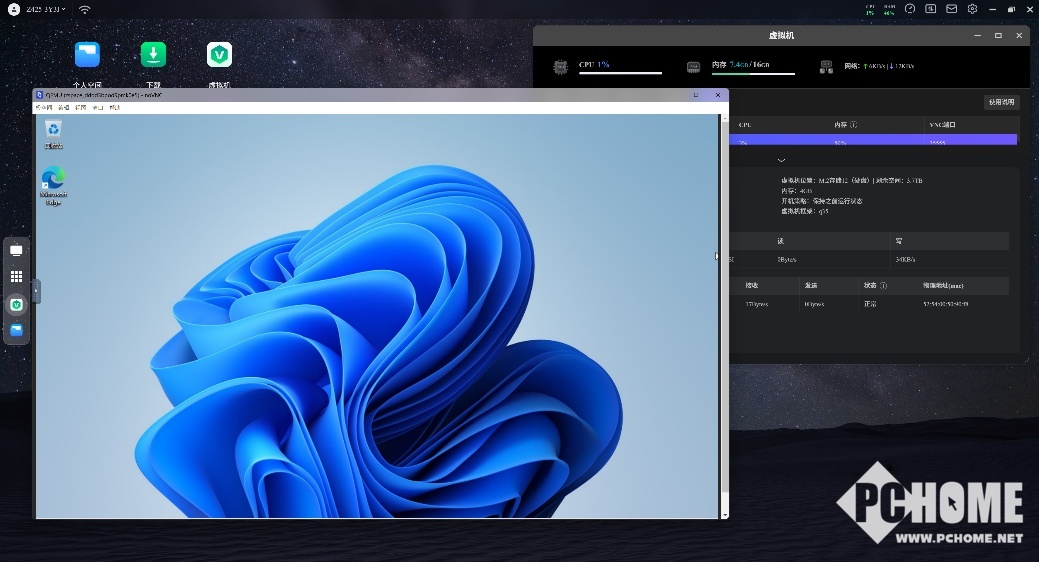Image resolution: width=1039 pixels, height=562 pixels.
Task: Open the mail message icon in top bar
Action: [x=951, y=9]
